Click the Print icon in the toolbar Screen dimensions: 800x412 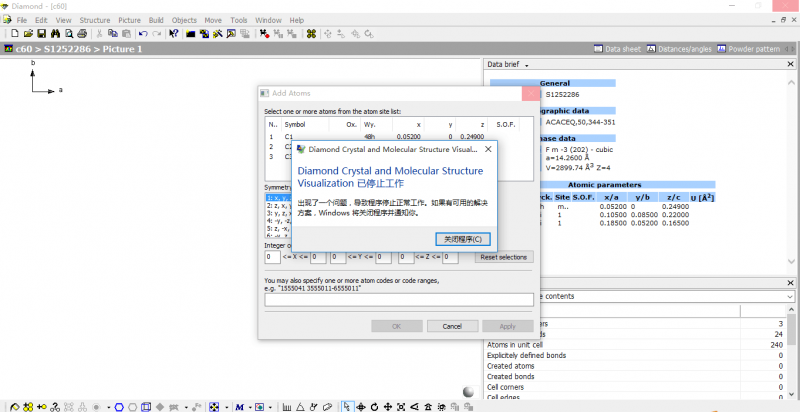pos(82,34)
